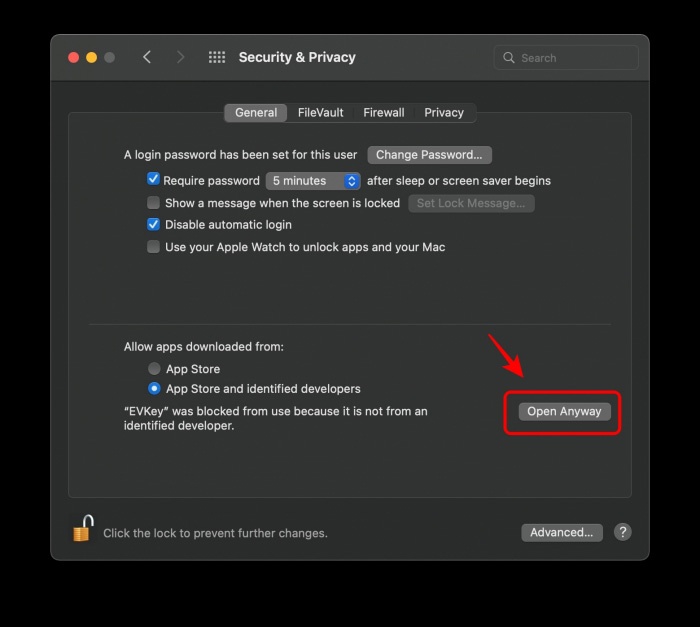The width and height of the screenshot is (700, 627).
Task: Enable Show a message when screen is locked
Action: tap(153, 203)
